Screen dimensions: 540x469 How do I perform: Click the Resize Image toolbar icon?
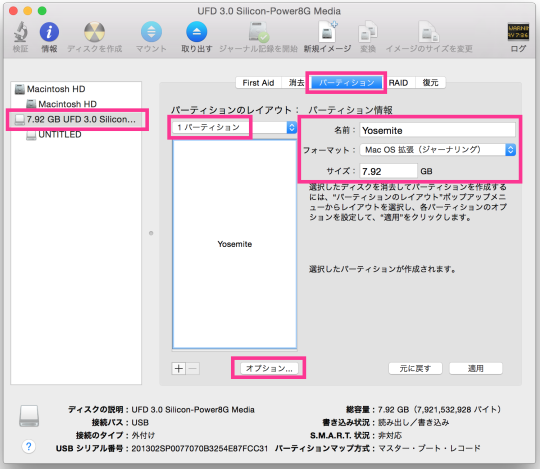(429, 32)
